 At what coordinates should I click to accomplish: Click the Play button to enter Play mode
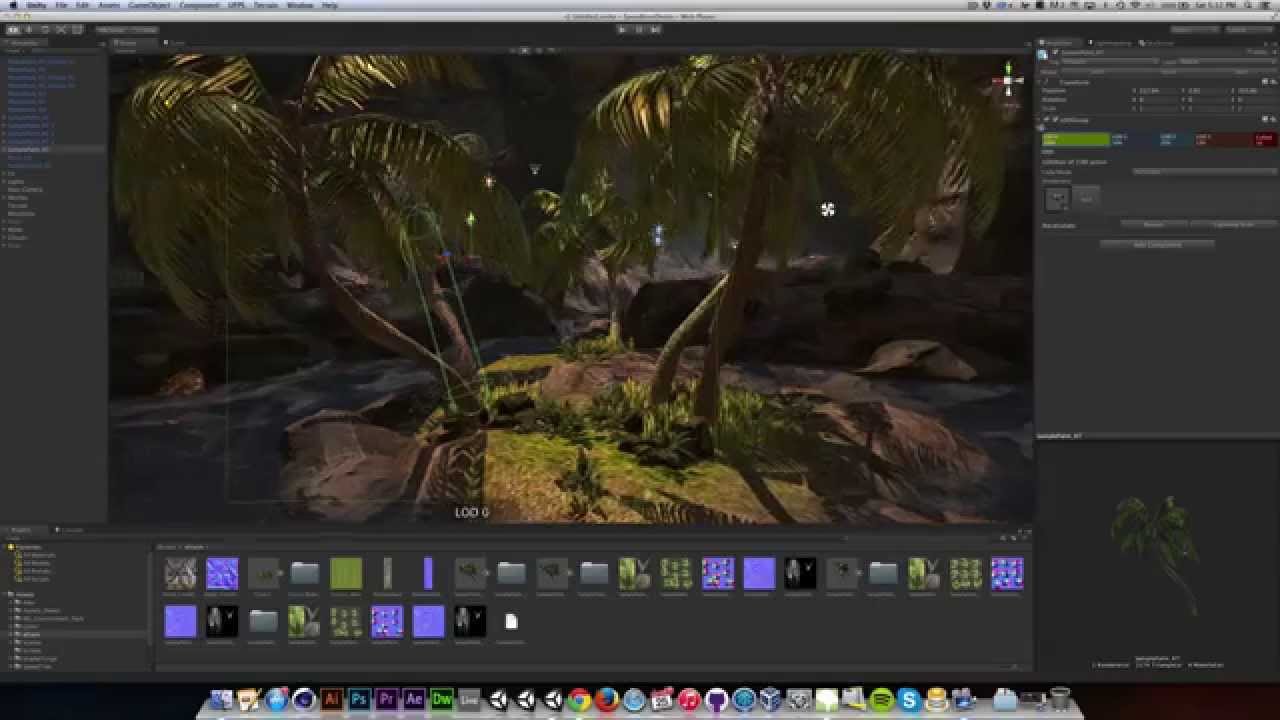(622, 29)
